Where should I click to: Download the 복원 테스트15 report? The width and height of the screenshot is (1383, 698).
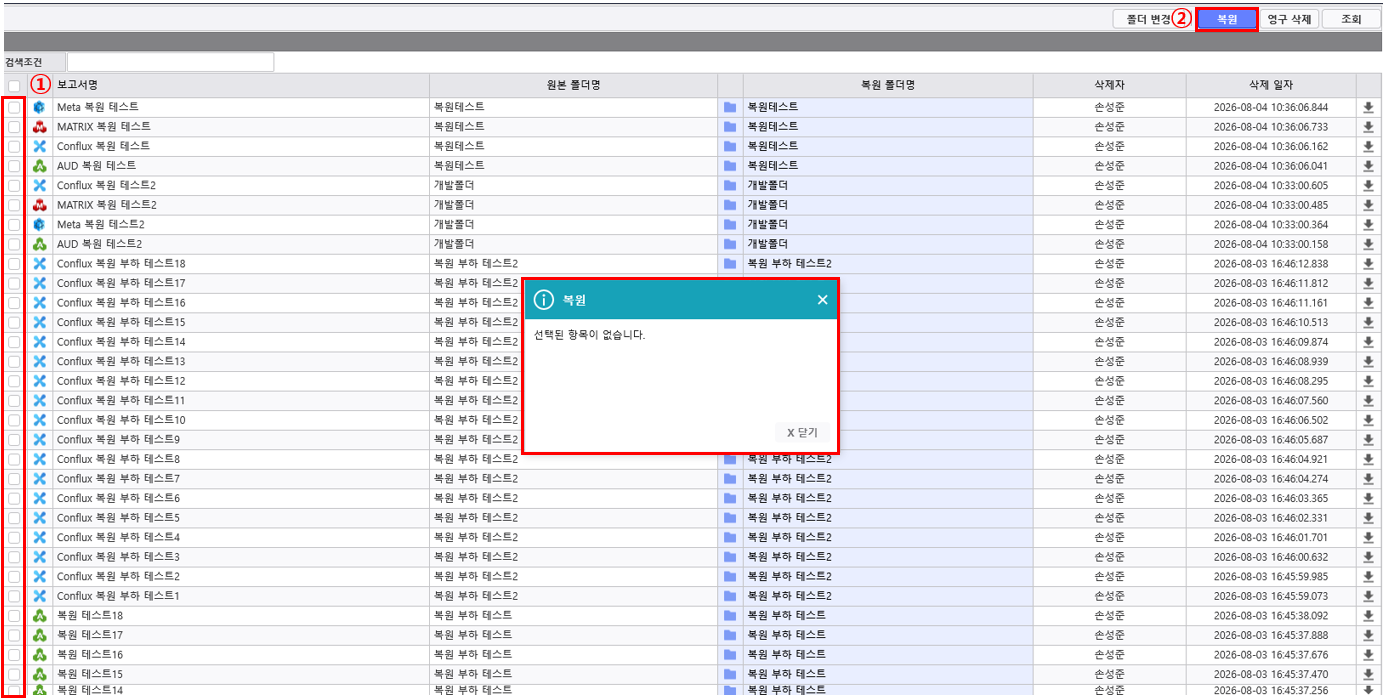(1368, 675)
